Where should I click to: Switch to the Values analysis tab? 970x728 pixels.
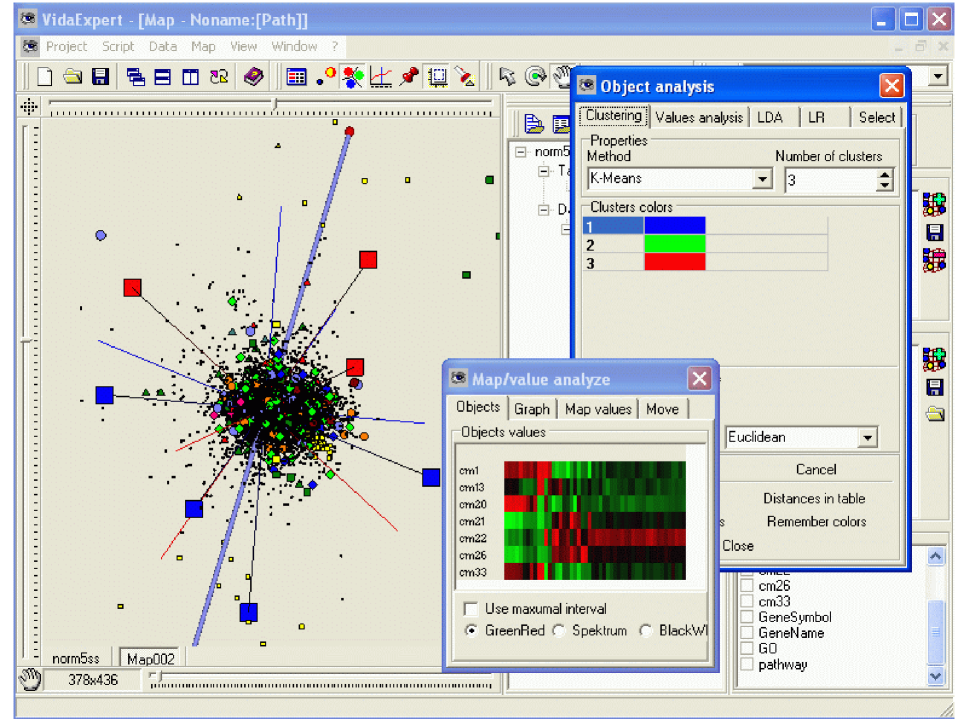coord(699,117)
